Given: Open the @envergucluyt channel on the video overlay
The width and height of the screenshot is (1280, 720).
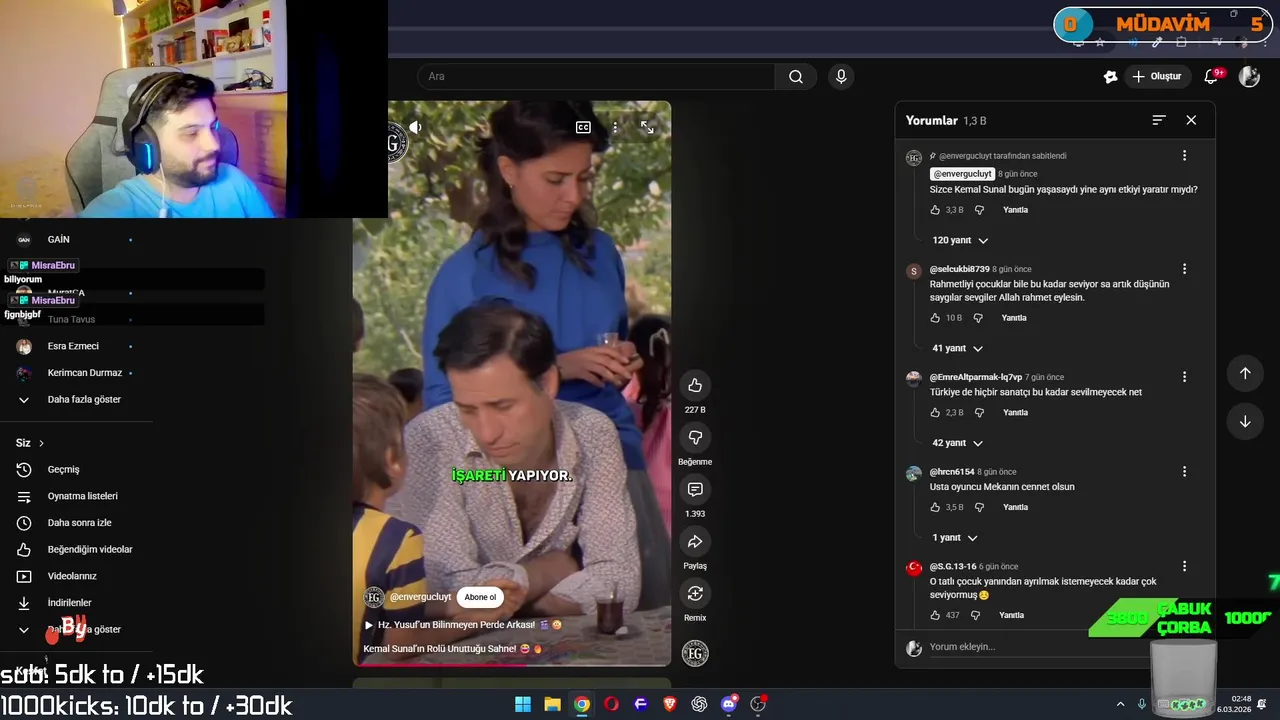Looking at the screenshot, I should (x=420, y=597).
